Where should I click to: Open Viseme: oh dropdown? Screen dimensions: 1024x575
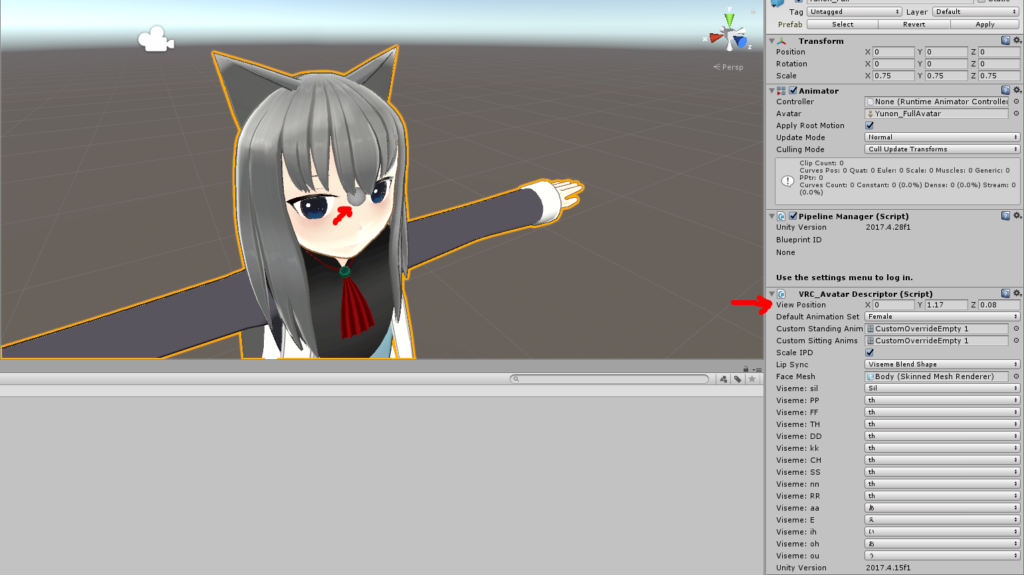click(x=942, y=544)
